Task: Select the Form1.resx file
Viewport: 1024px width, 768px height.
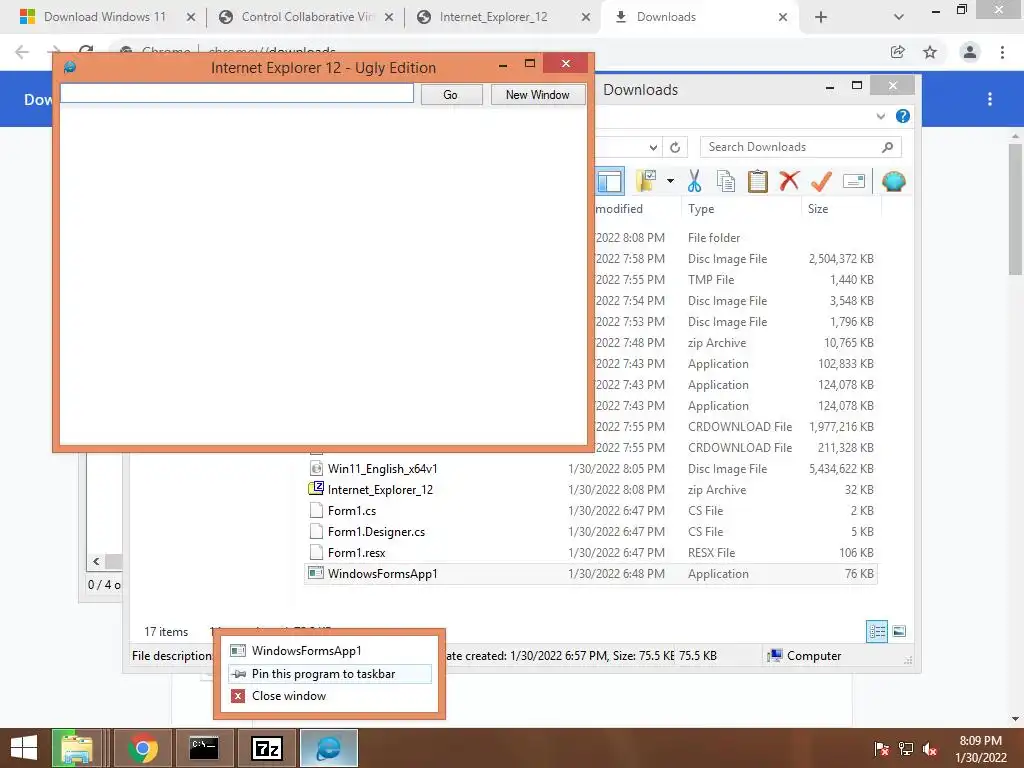Action: (591, 552)
